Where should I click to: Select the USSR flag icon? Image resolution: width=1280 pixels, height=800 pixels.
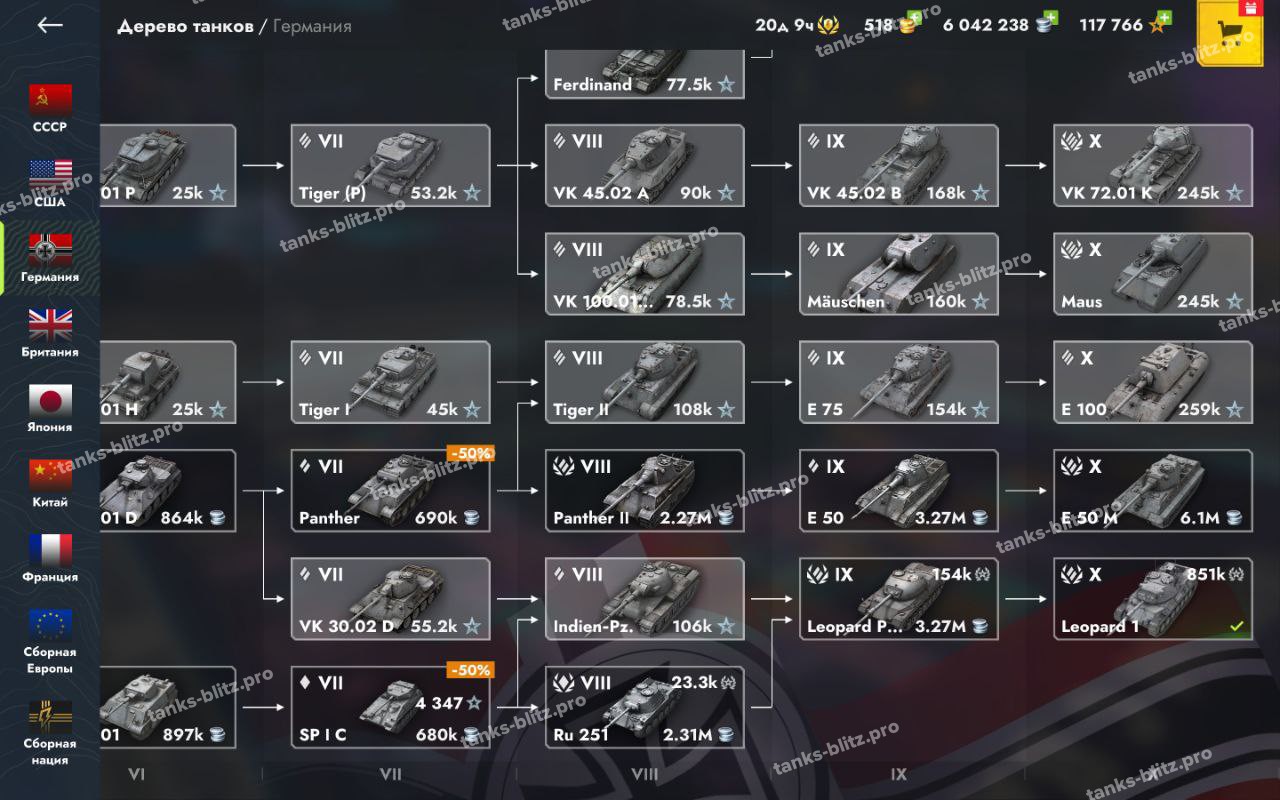50,101
